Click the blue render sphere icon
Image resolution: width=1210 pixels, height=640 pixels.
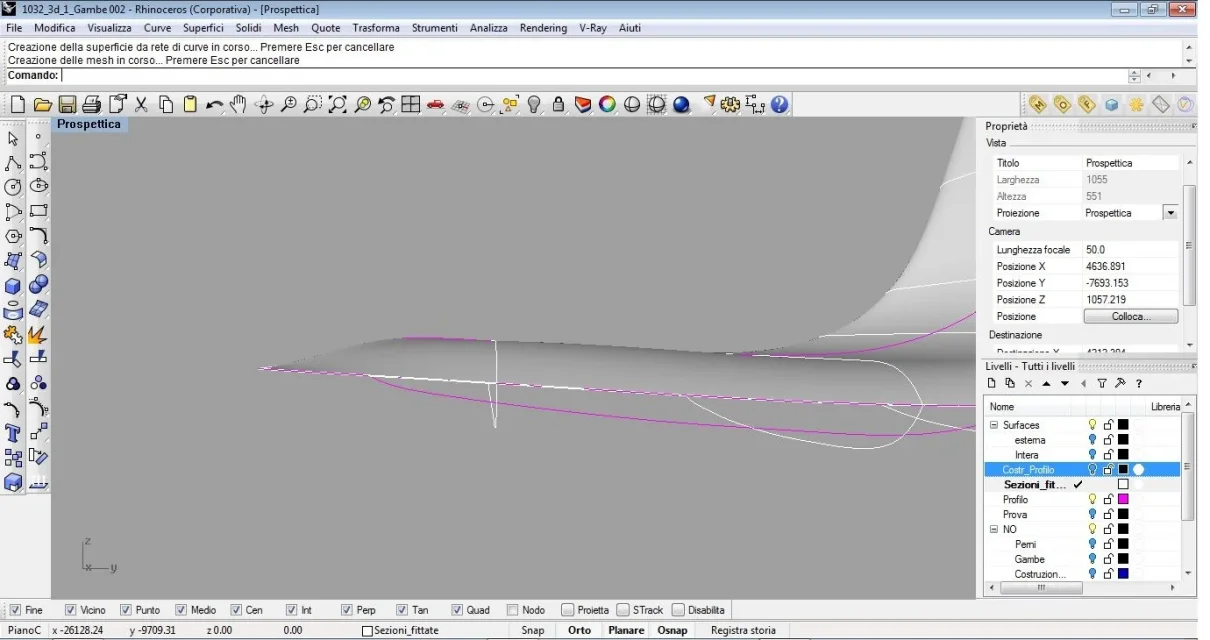coord(681,104)
